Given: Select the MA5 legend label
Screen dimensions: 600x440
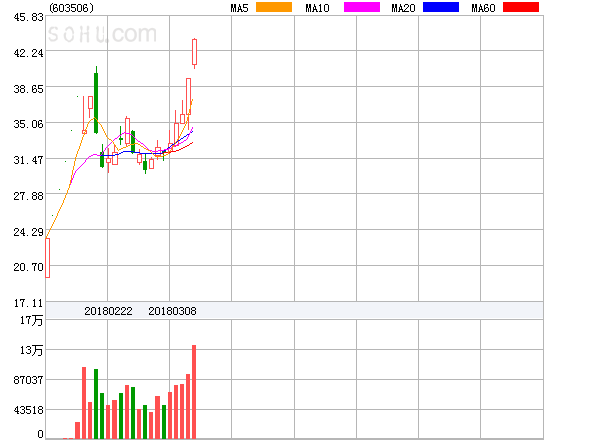Looking at the screenshot, I should click(239, 8).
